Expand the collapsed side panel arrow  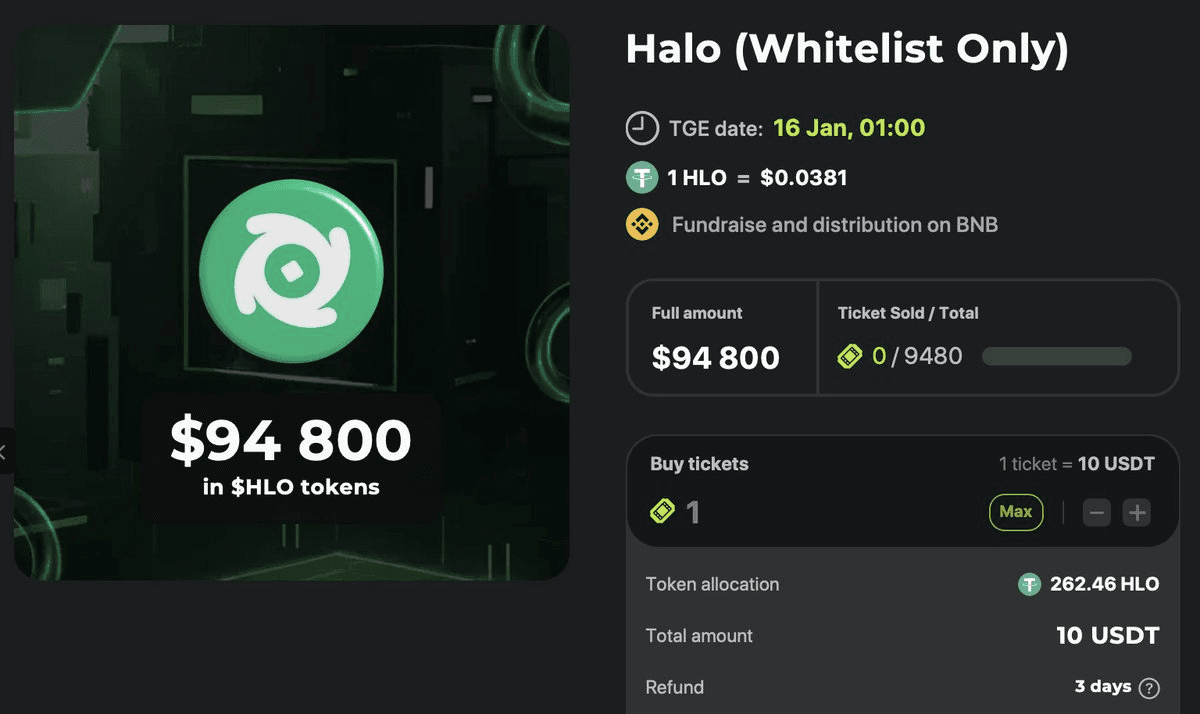(4, 451)
